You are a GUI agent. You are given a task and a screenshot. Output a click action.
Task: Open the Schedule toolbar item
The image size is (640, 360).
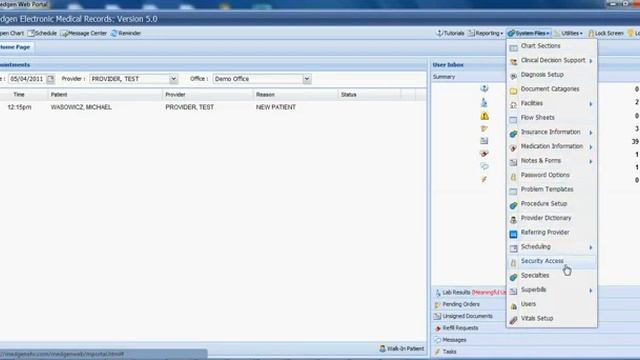pos(42,33)
